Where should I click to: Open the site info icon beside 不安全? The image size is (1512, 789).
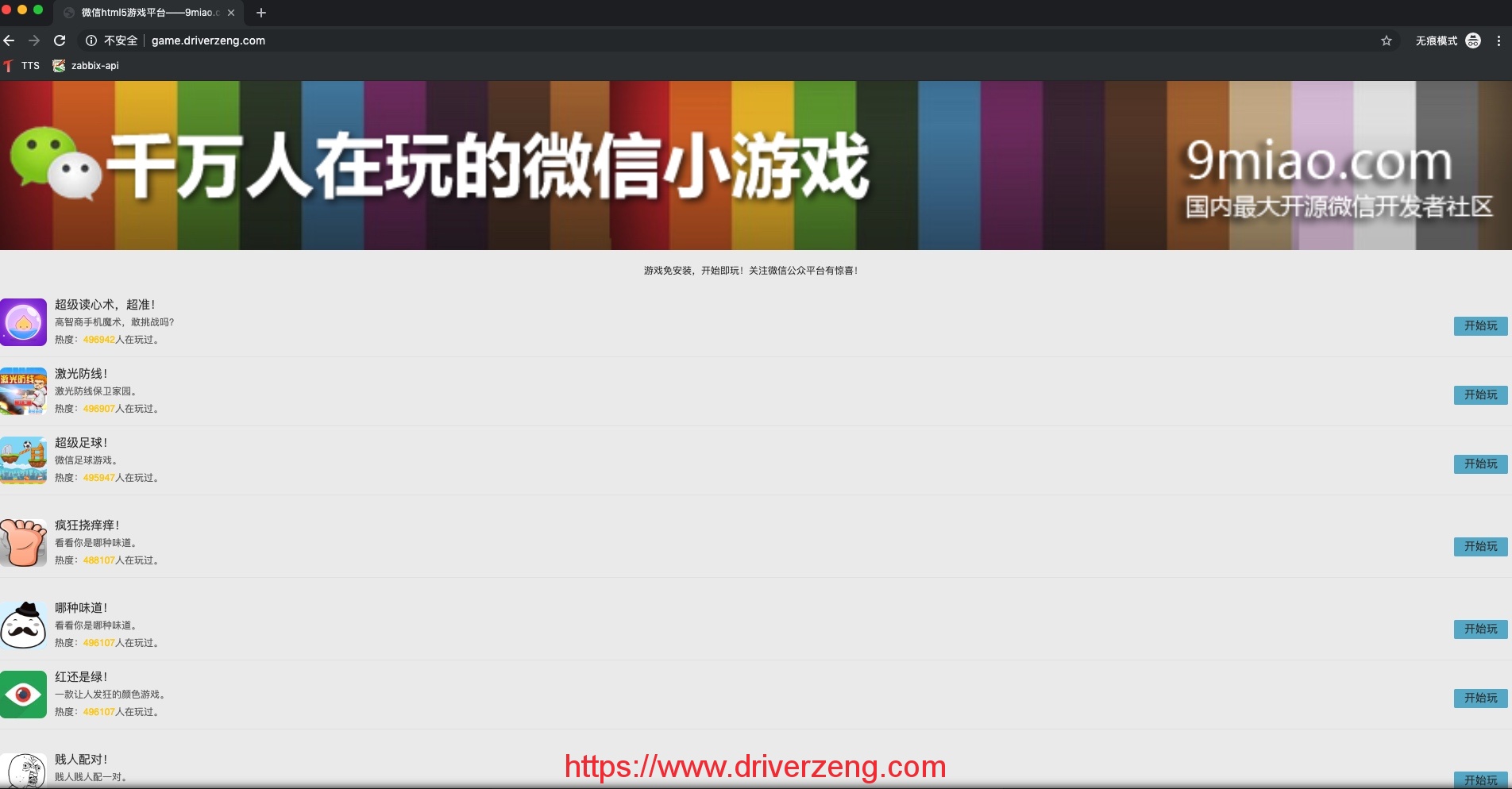(91, 40)
